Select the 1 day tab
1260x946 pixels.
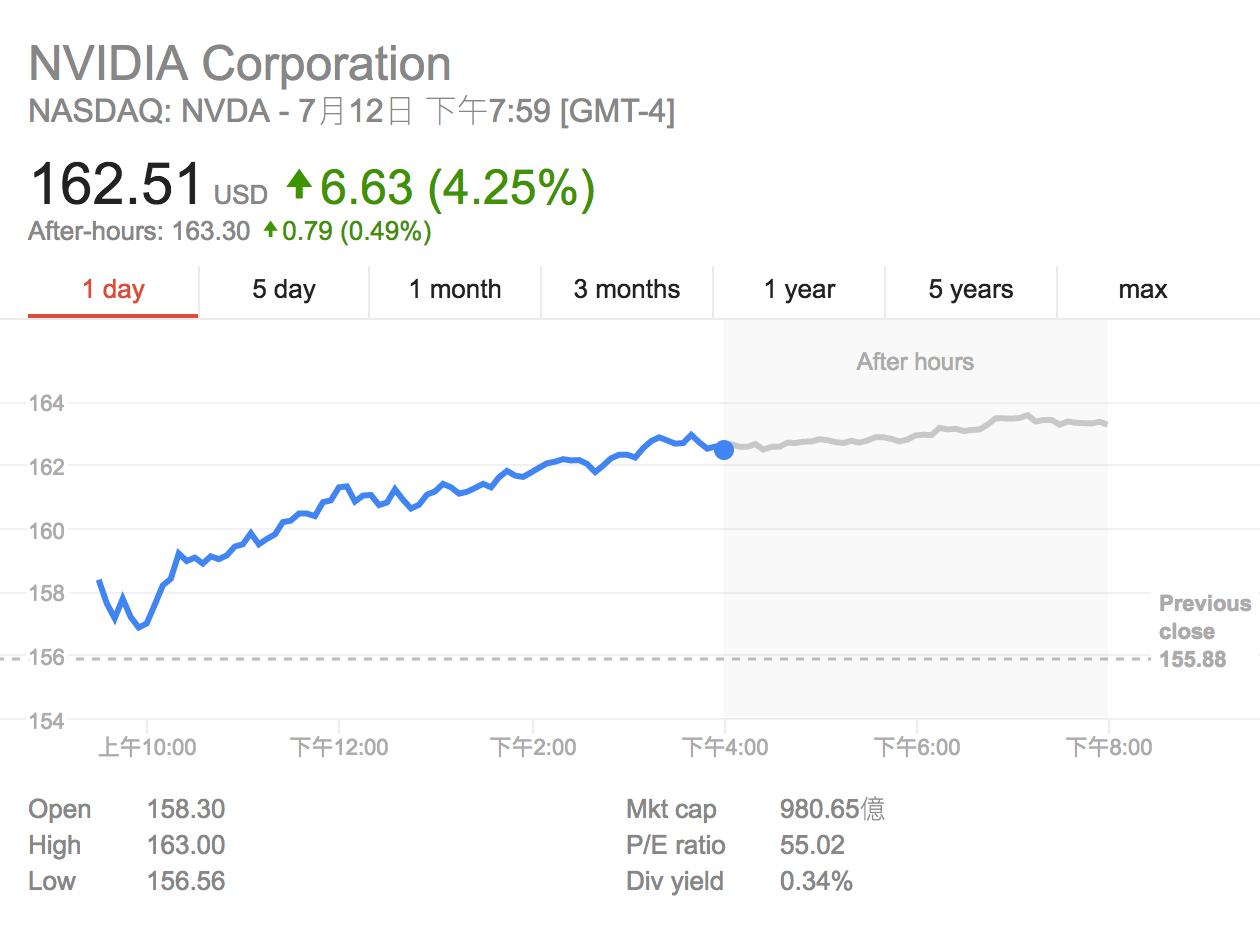[113, 290]
